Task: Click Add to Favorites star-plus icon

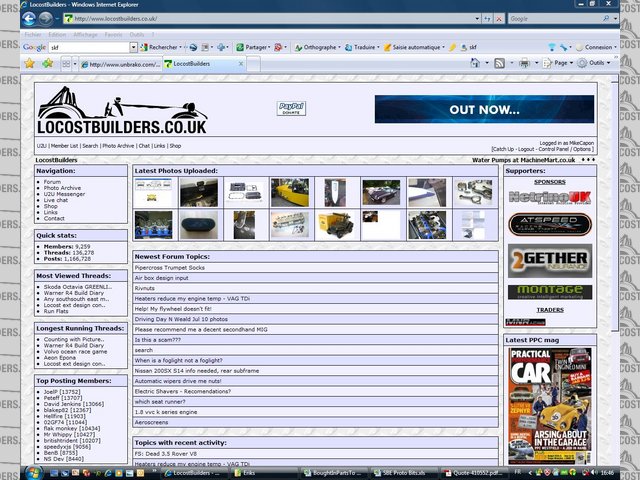Action: click(48, 63)
